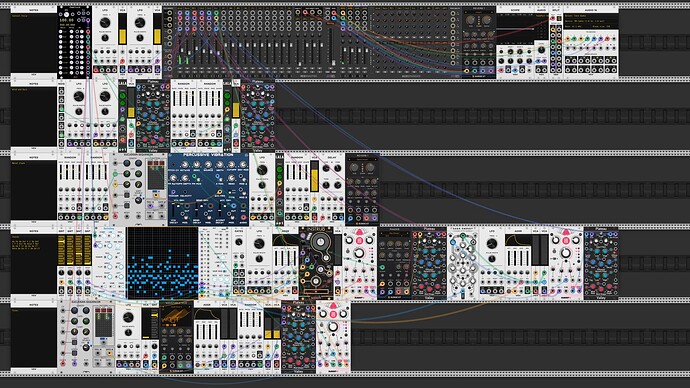Adjust second LFO frequency knob in second row
690x388 pixels.
click(105, 96)
